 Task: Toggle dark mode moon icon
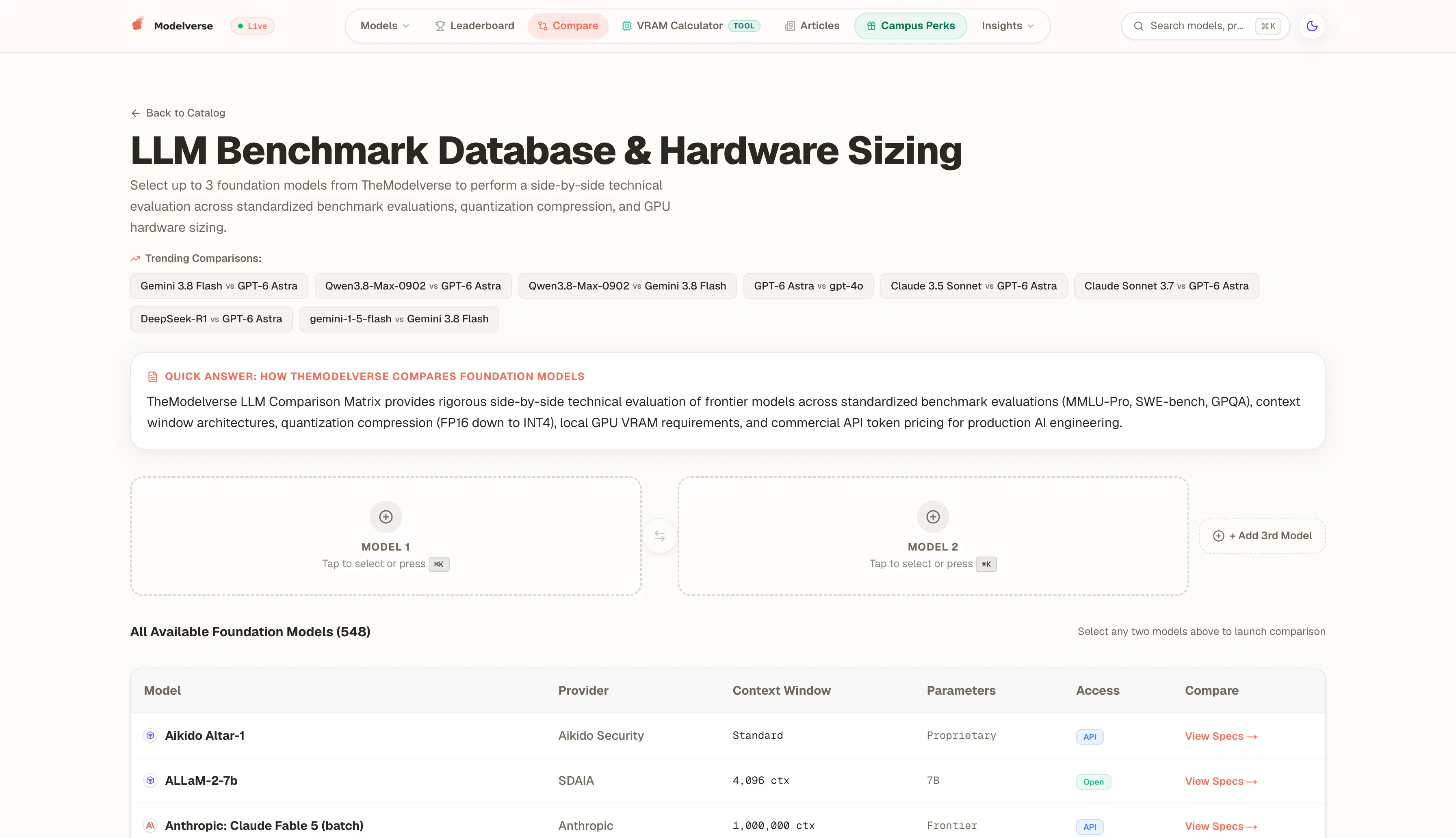click(x=1311, y=26)
